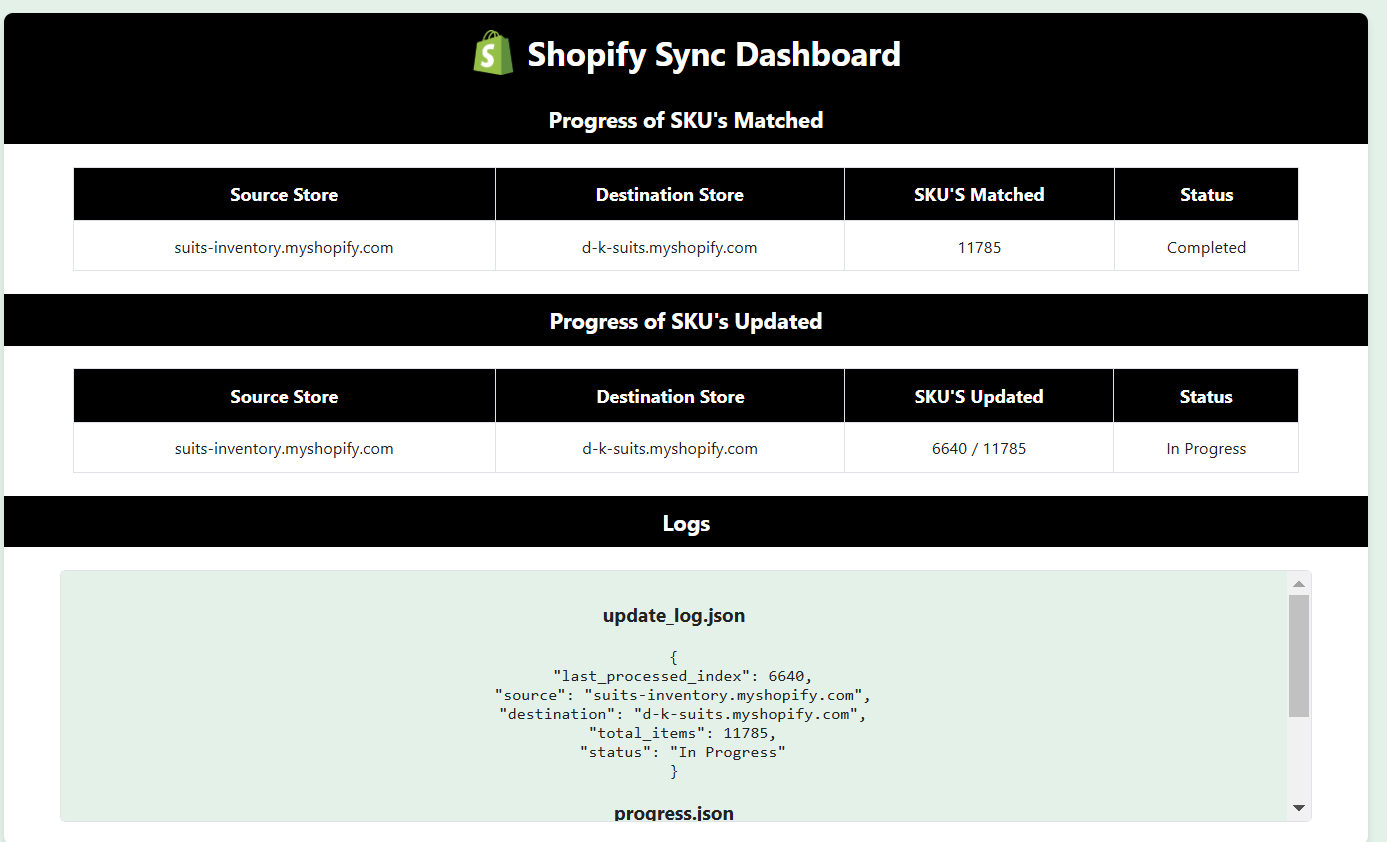Screen dimensions: 1387x842
Task: Click the Shopify bag logo
Action: pyautogui.click(x=493, y=52)
